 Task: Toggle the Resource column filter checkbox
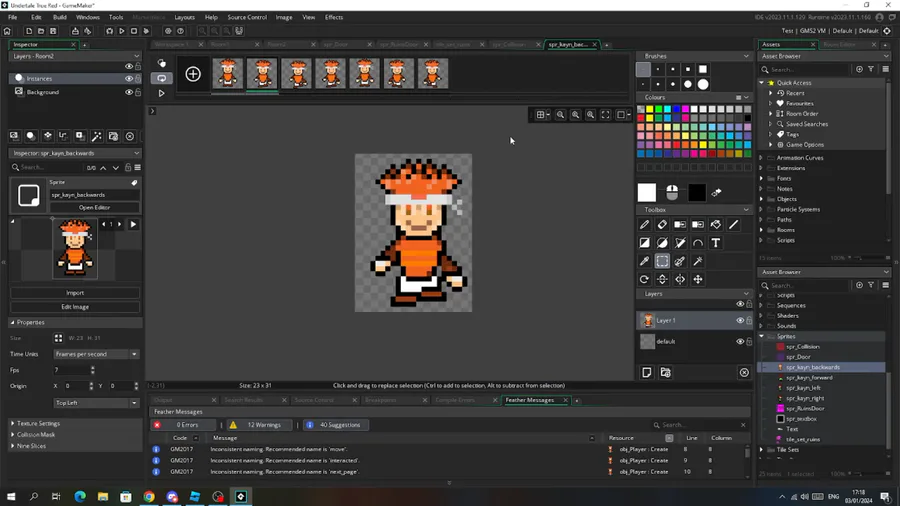pyautogui.click(x=669, y=438)
